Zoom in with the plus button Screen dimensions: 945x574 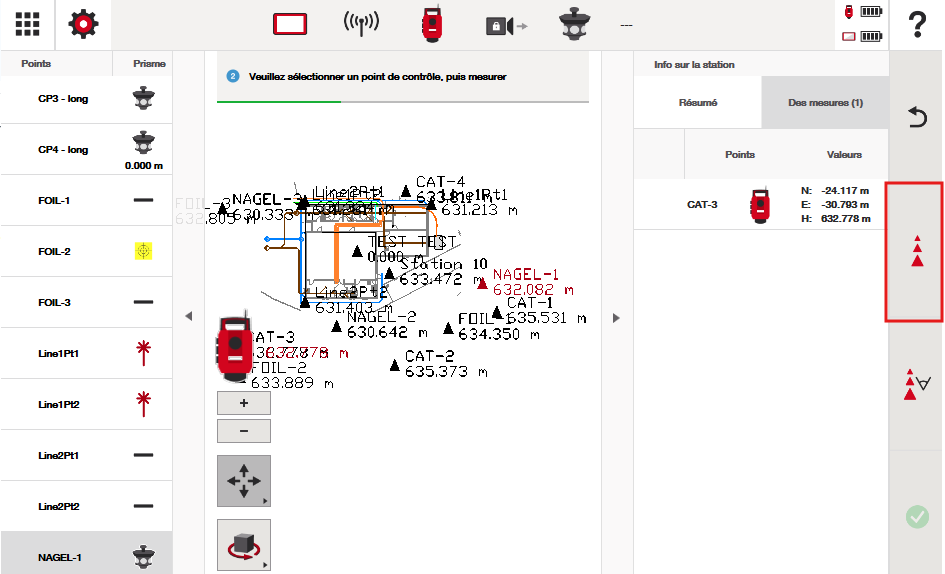[244, 403]
